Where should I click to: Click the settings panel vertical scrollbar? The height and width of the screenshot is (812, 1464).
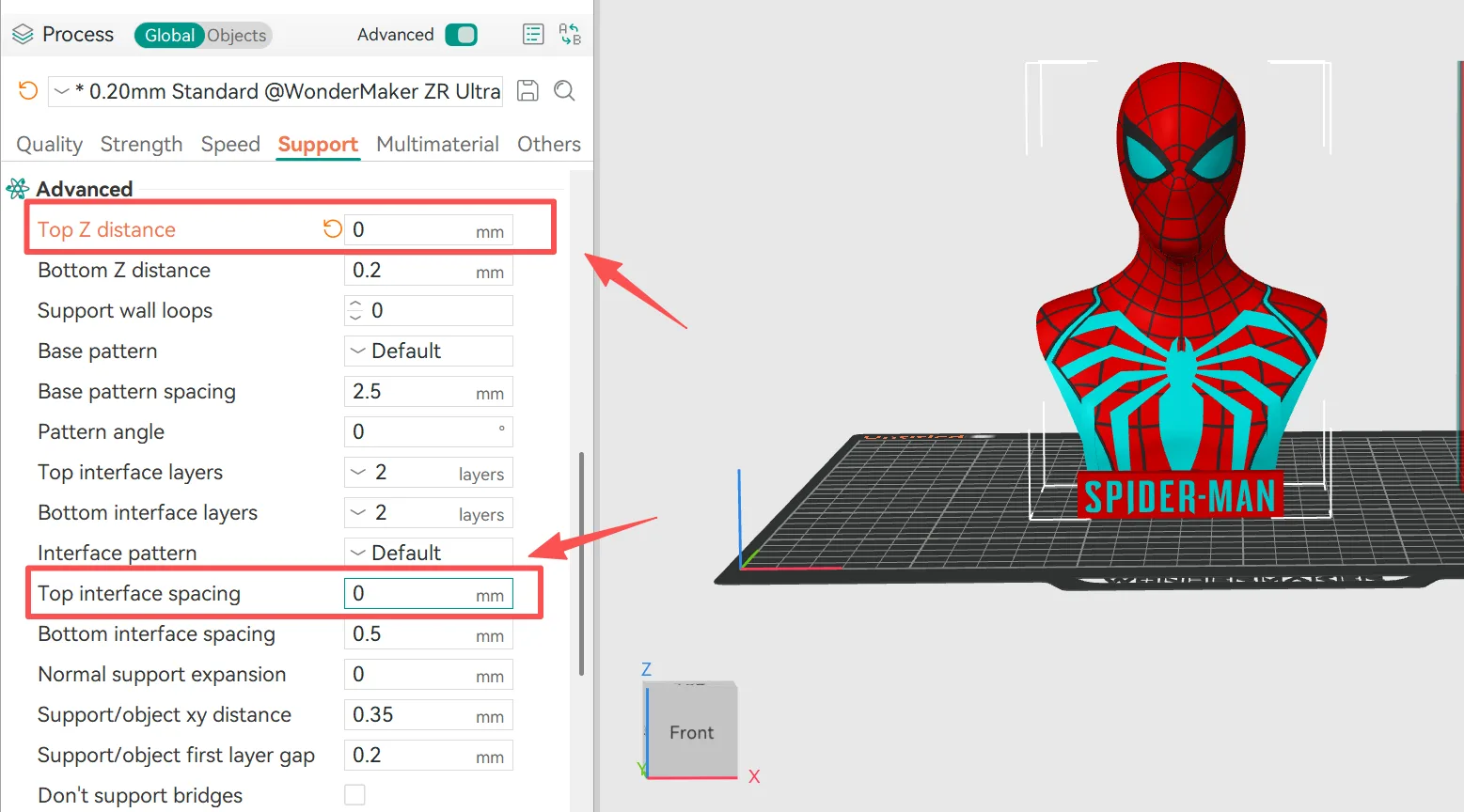581,564
